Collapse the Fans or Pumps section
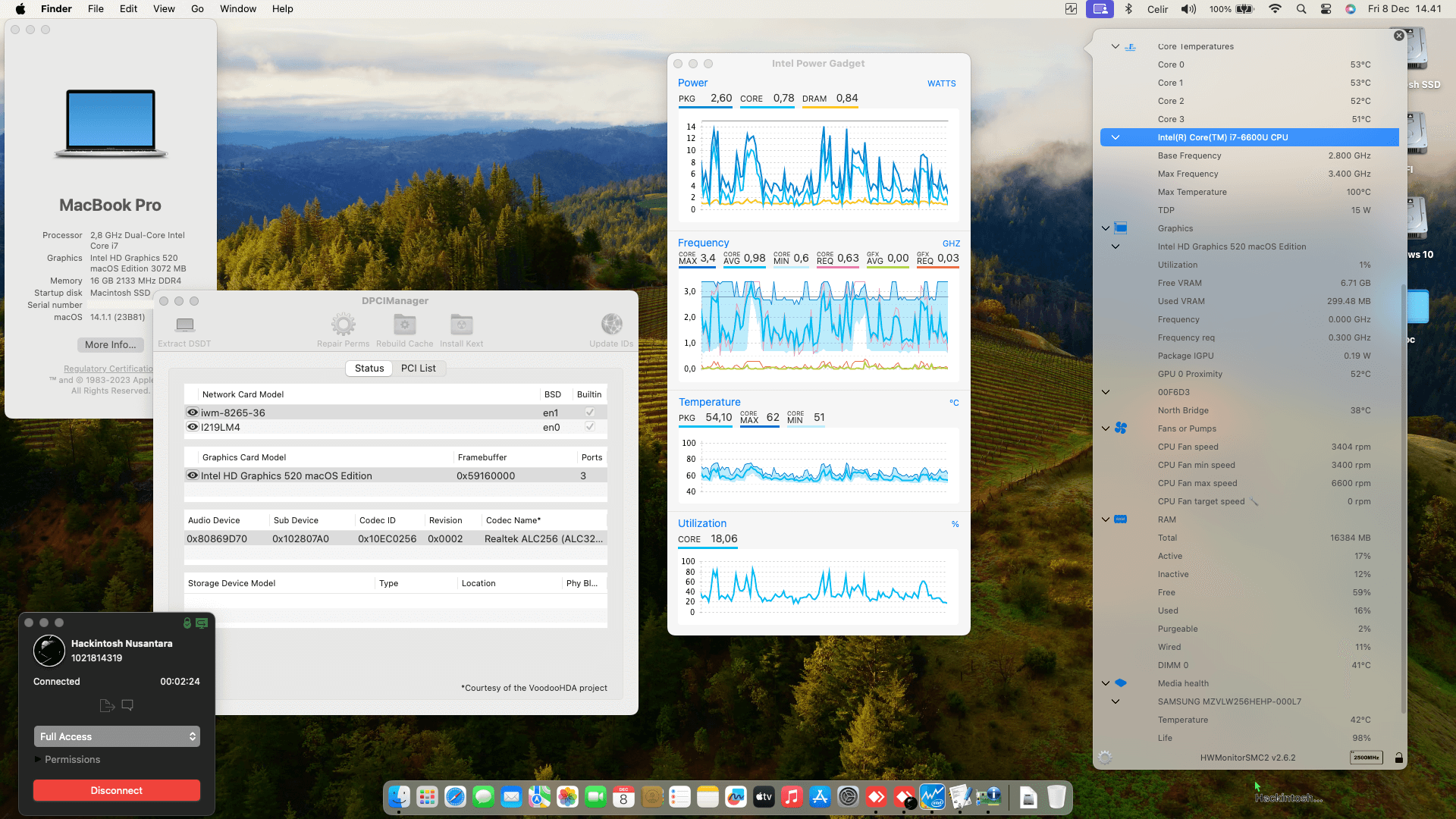This screenshot has width=1456, height=819. pos(1106,428)
